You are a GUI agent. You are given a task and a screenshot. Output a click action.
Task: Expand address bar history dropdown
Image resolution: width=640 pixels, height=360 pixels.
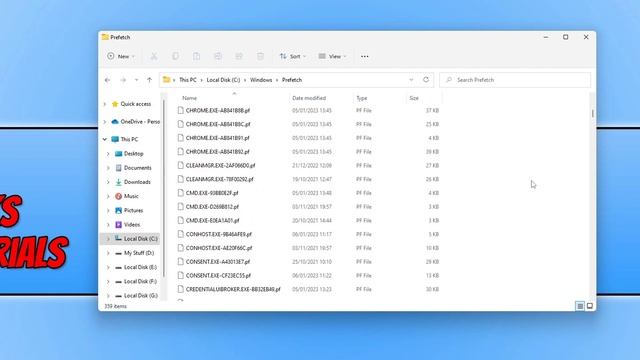(x=411, y=80)
